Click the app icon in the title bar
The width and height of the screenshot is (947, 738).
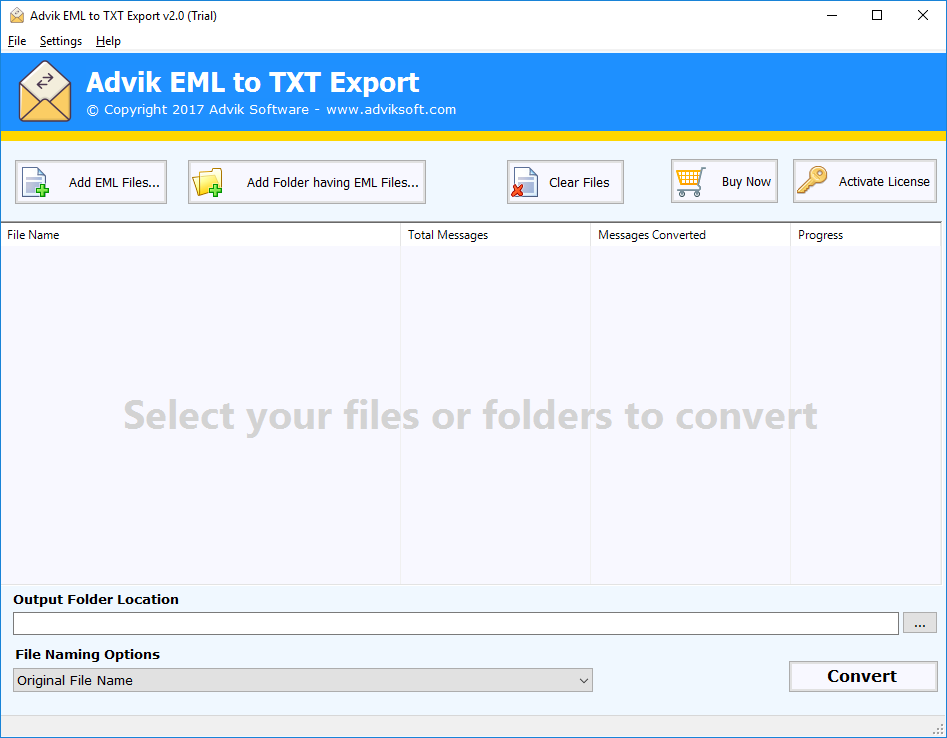tap(17, 16)
